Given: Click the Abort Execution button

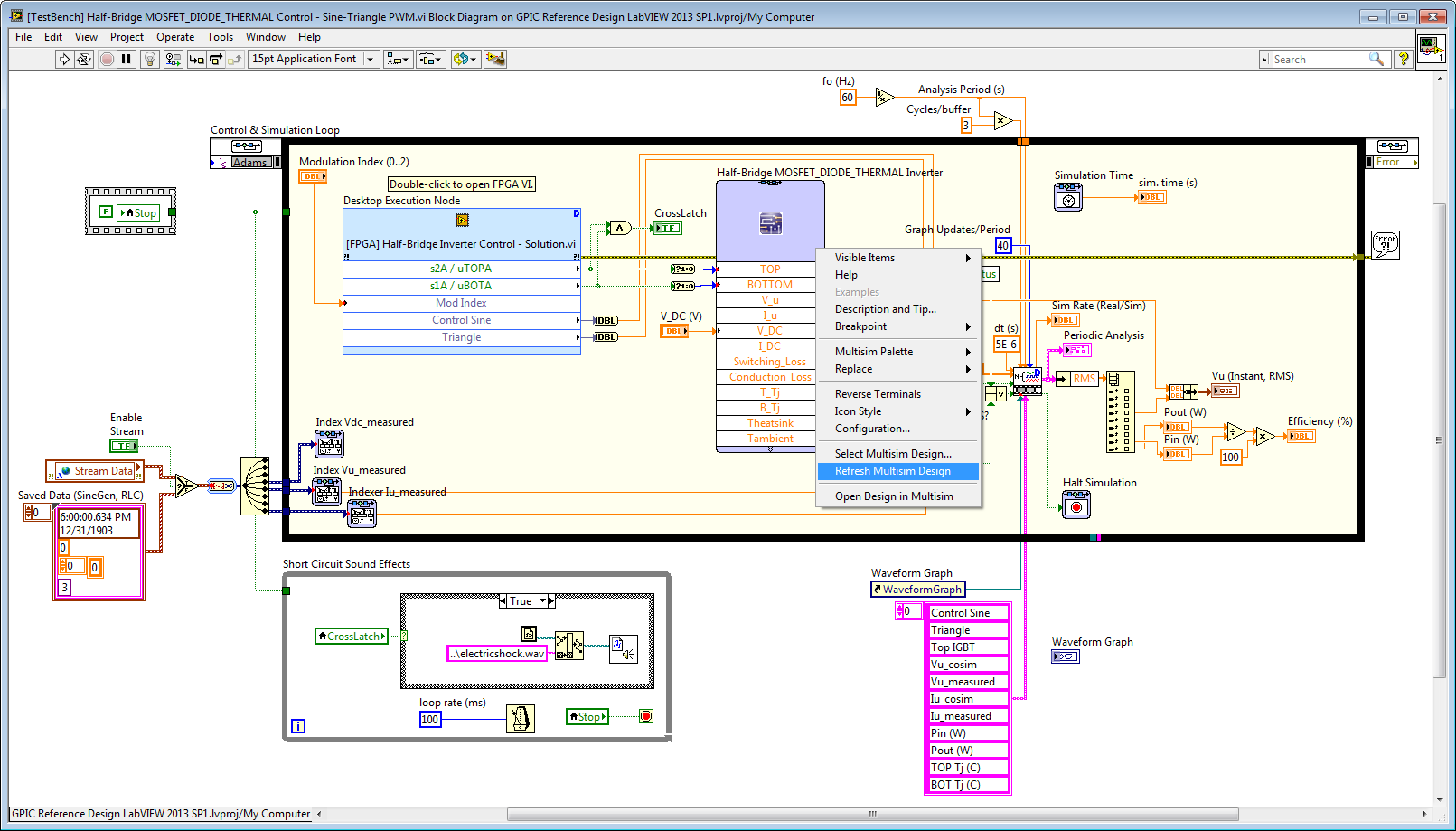Looking at the screenshot, I should [x=107, y=59].
